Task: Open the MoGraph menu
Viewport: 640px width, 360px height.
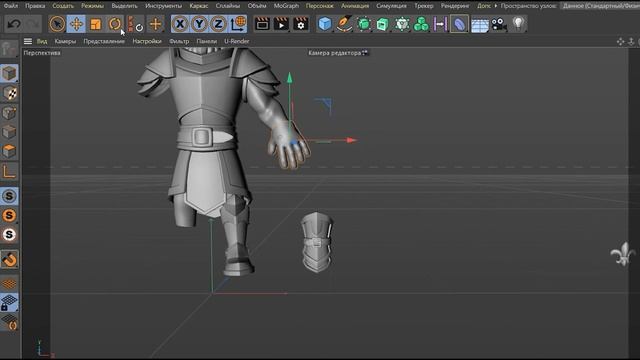Action: (x=286, y=6)
